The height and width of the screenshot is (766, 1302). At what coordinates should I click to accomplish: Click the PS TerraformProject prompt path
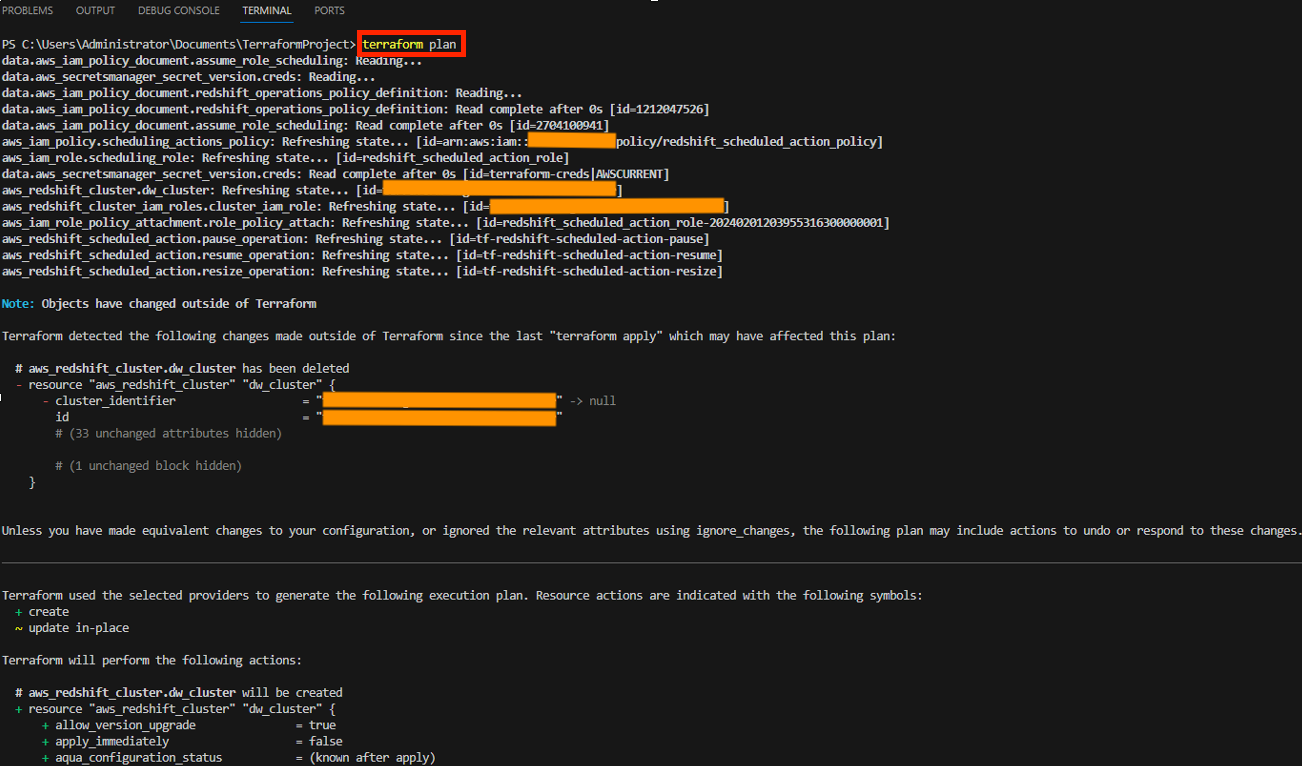(178, 45)
